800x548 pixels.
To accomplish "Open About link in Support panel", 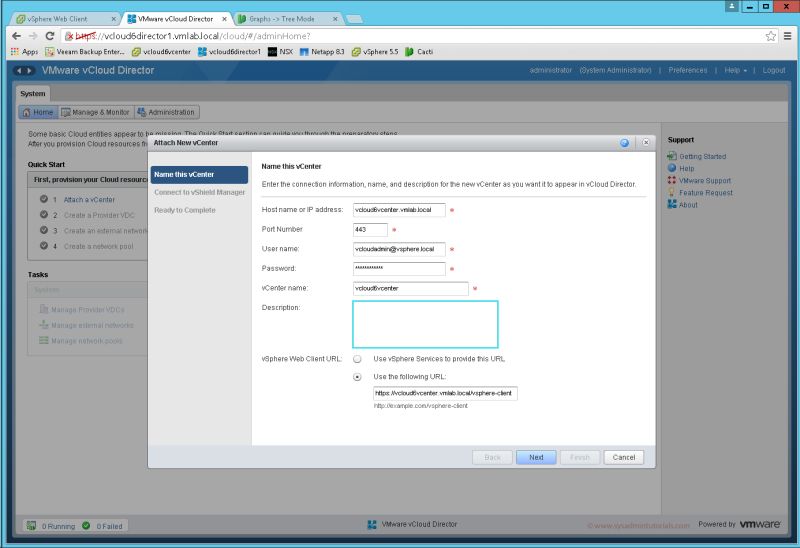I will (x=683, y=205).
